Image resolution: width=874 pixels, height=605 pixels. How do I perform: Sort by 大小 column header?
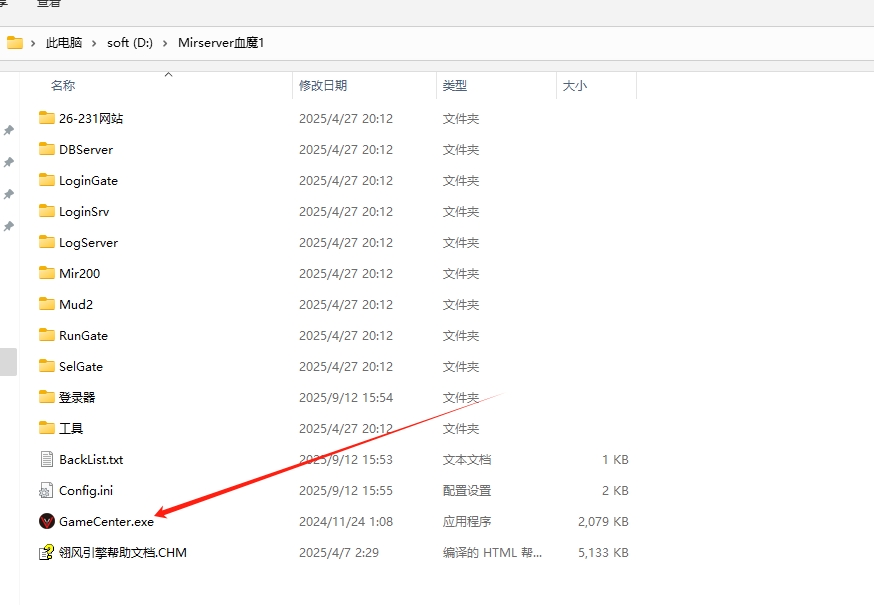[575, 86]
